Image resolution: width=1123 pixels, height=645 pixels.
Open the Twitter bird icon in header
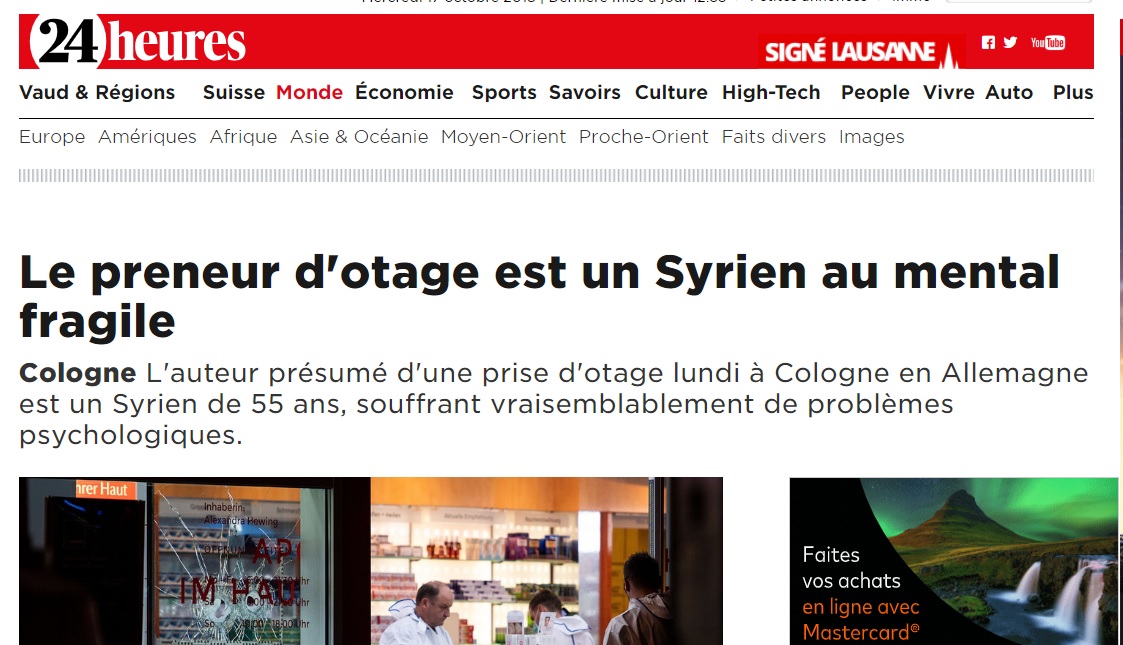point(1010,42)
